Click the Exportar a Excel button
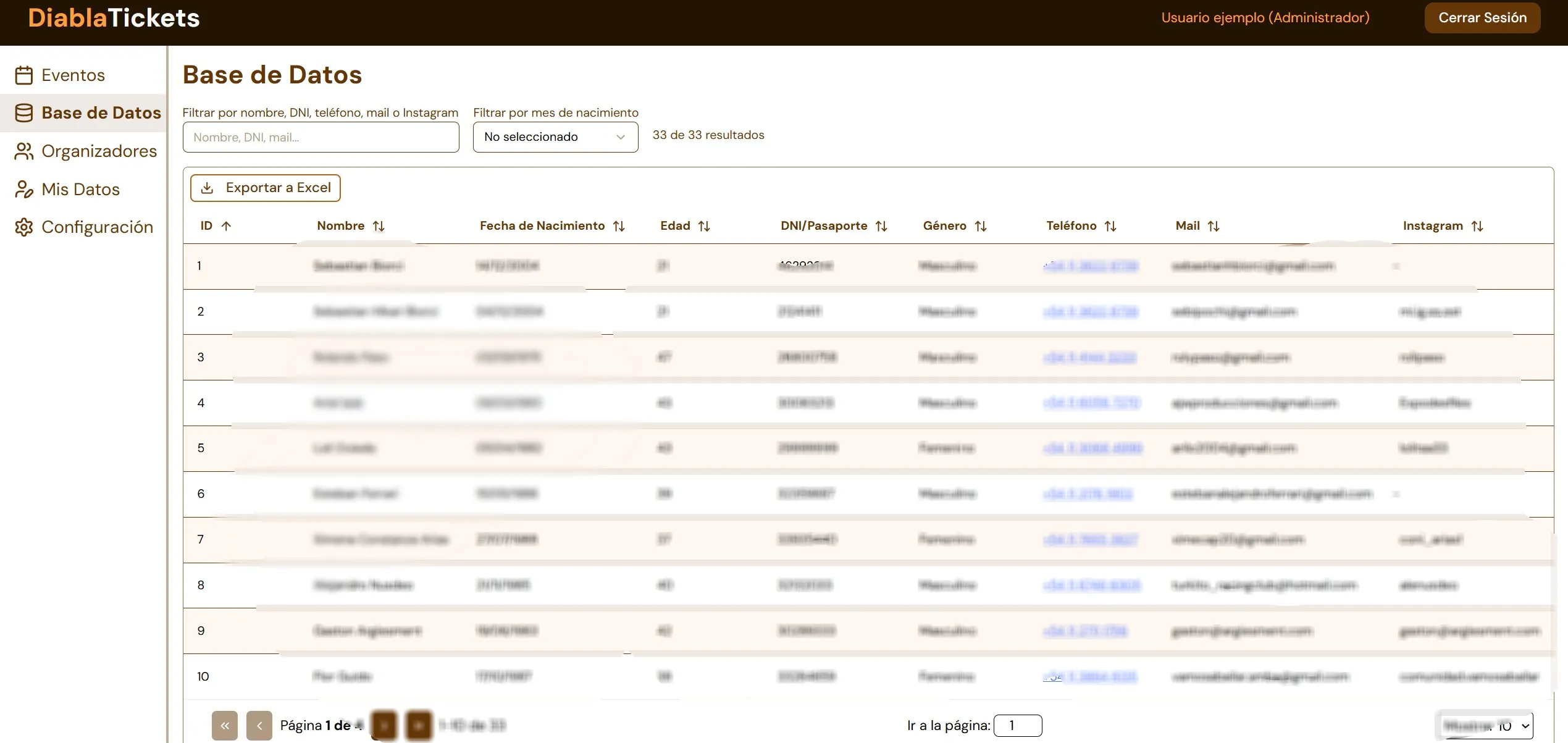This screenshot has width=1568, height=743. coord(265,188)
